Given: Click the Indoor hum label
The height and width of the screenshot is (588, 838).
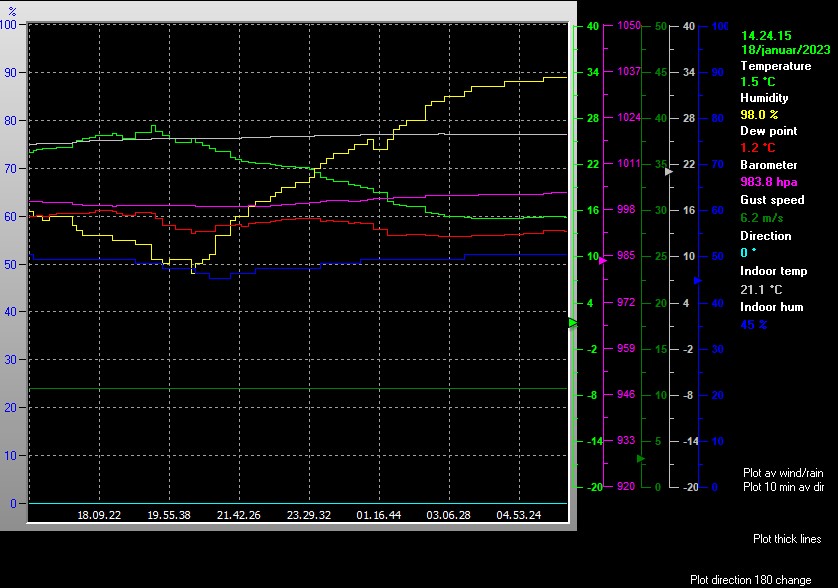Looking at the screenshot, I should pyautogui.click(x=771, y=307).
